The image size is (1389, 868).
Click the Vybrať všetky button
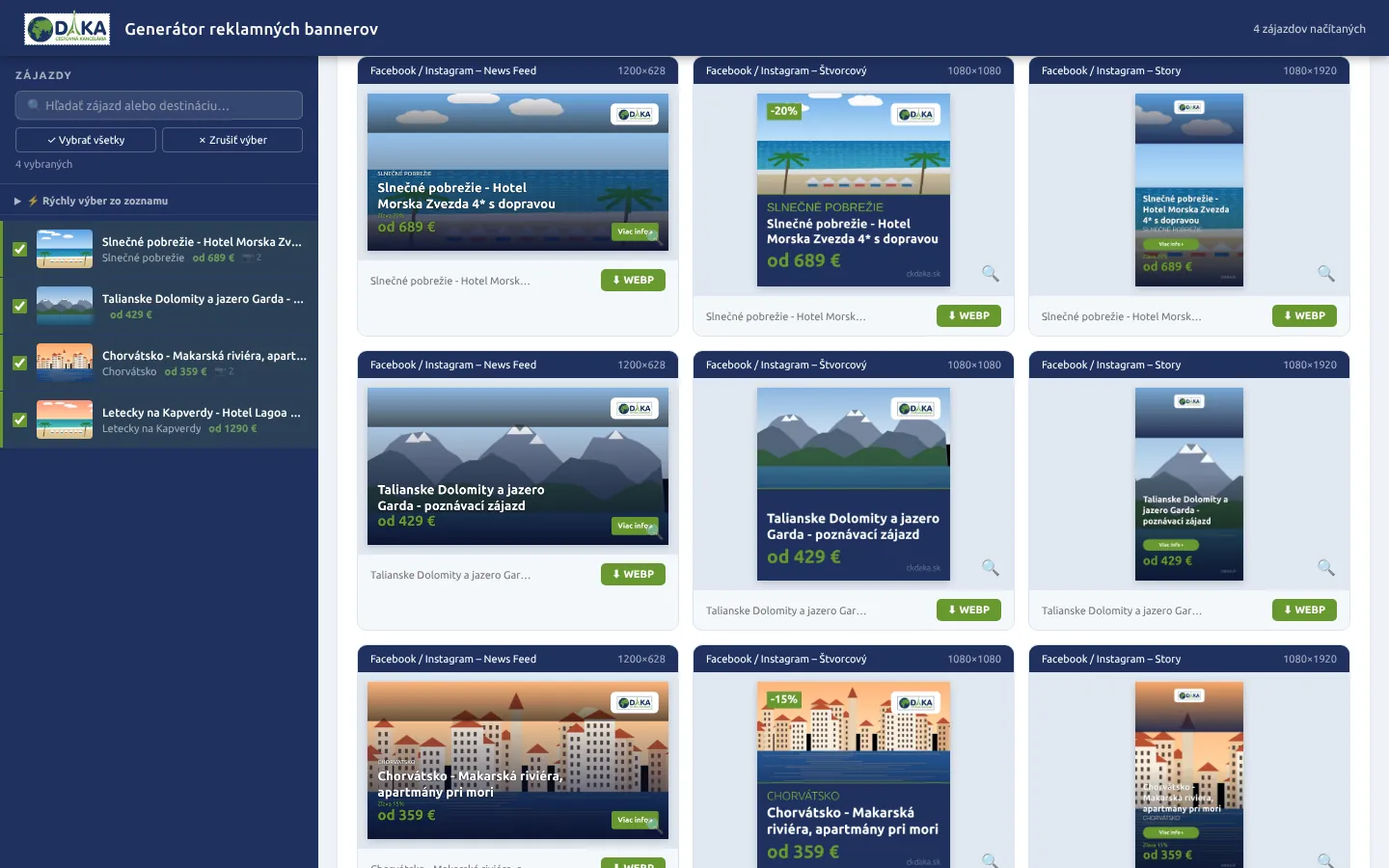coord(85,140)
